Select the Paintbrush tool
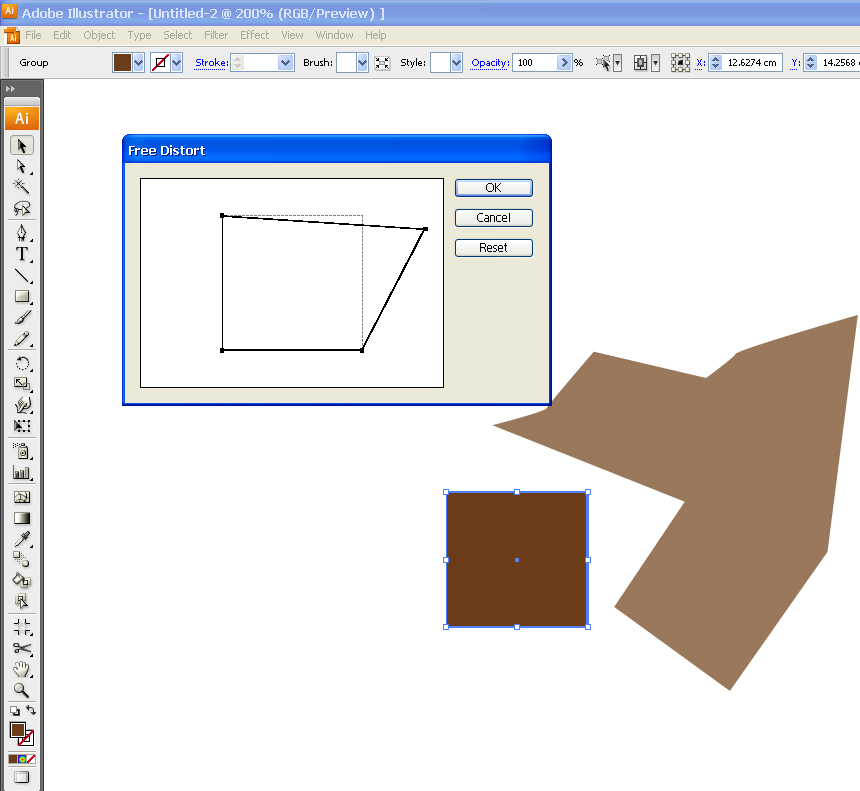Screen dimensions: 860x791 pyautogui.click(x=21, y=317)
